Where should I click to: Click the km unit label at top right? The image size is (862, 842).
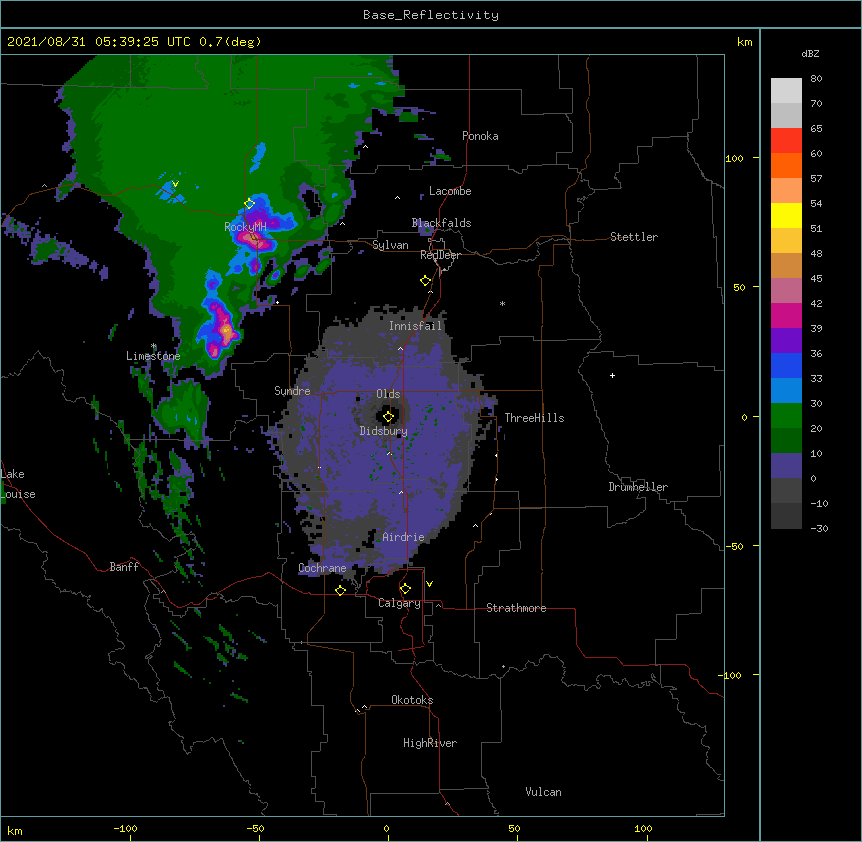pyautogui.click(x=744, y=42)
